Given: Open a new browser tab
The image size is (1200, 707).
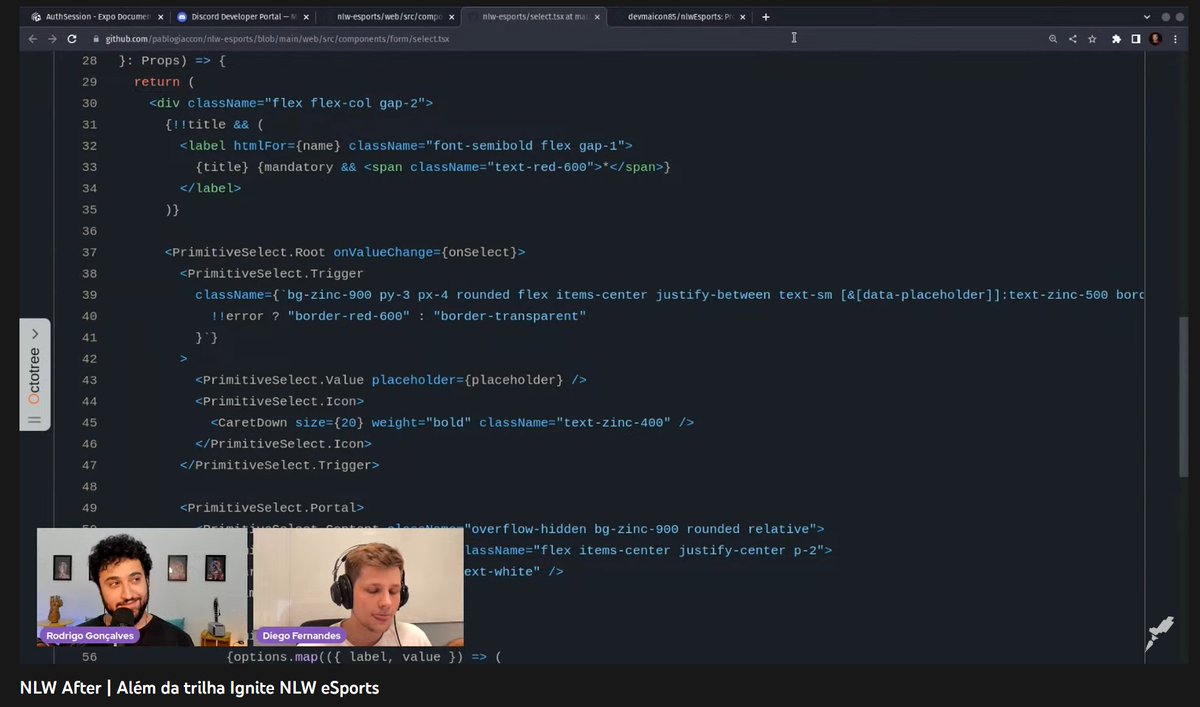Looking at the screenshot, I should tap(766, 17).
